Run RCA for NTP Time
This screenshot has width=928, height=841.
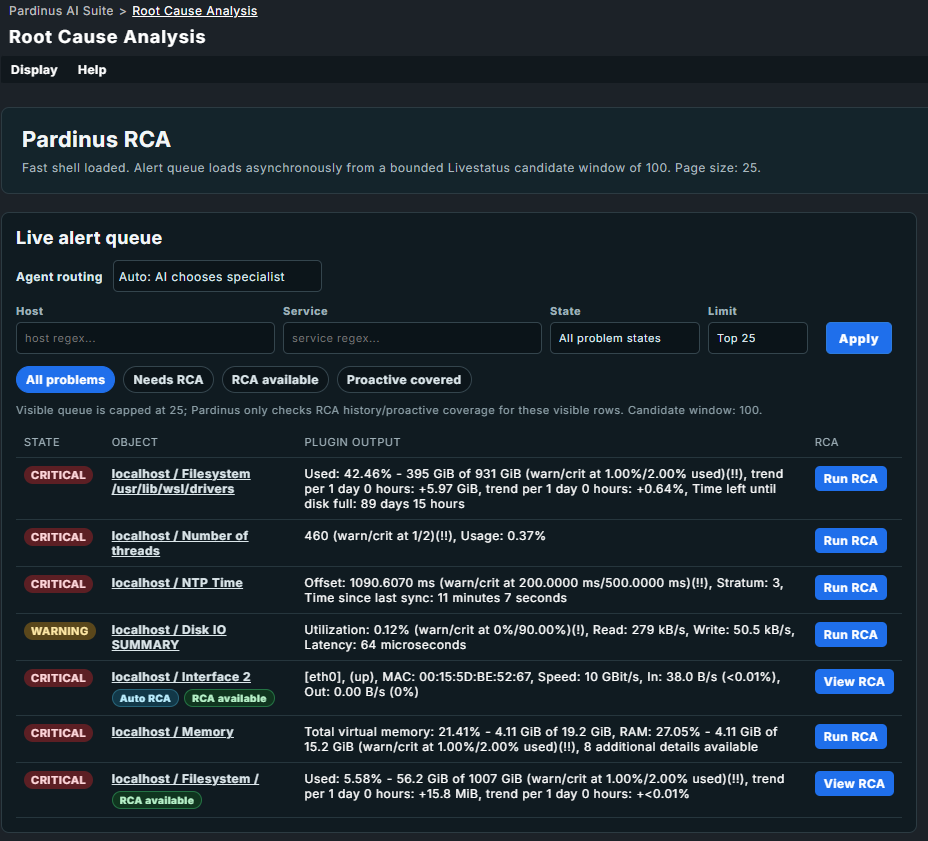[850, 587]
